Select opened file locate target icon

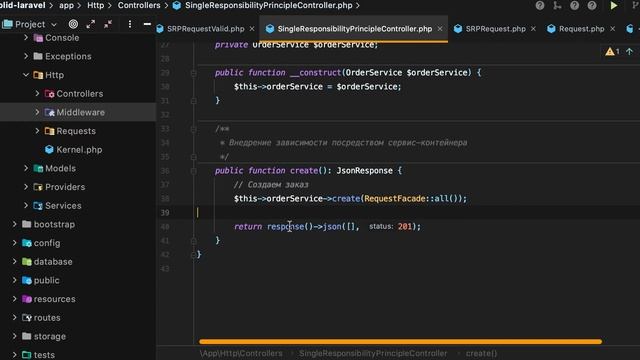tap(73, 24)
